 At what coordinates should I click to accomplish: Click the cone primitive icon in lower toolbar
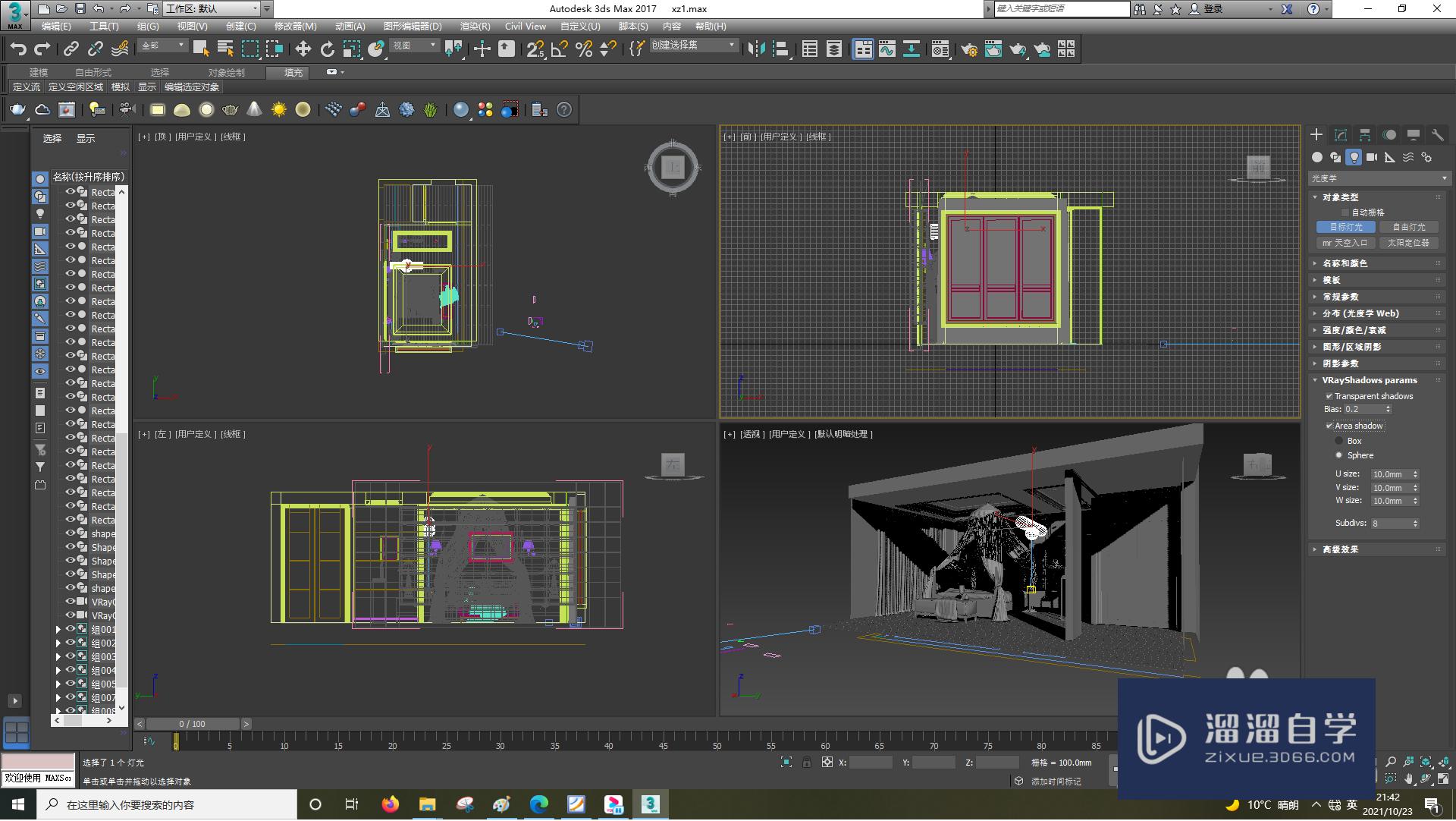tap(255, 110)
